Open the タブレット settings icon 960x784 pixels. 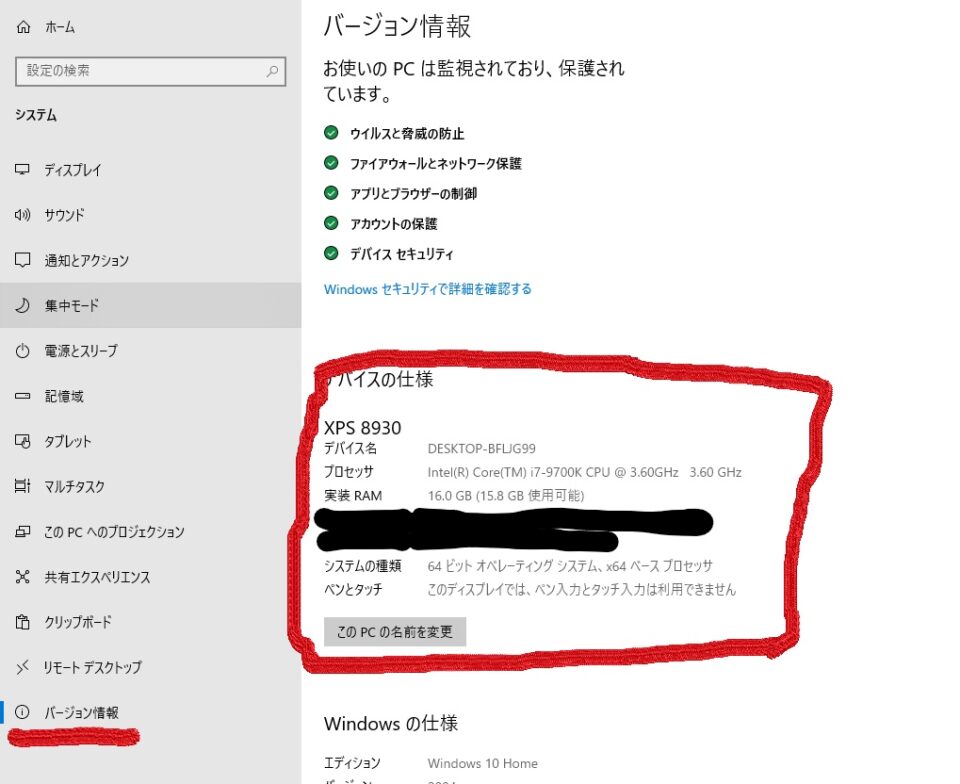click(x=25, y=441)
